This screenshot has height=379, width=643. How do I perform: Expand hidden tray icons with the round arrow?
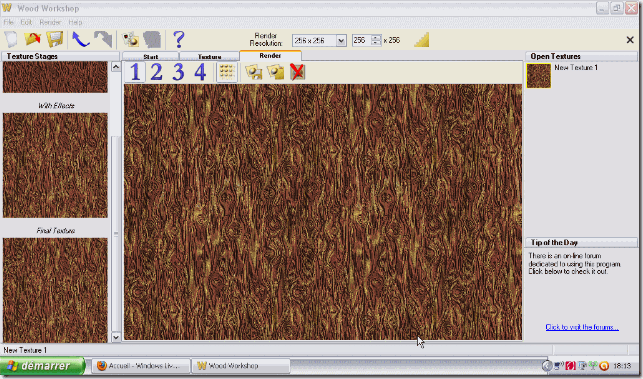click(547, 365)
